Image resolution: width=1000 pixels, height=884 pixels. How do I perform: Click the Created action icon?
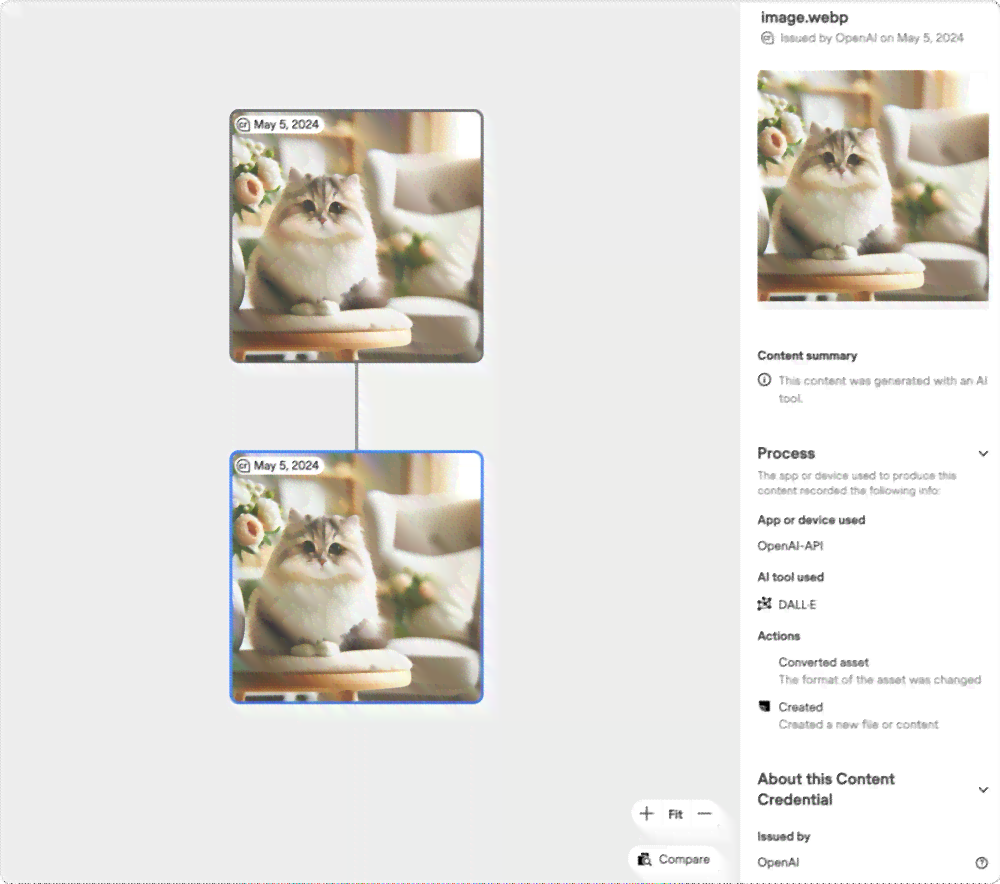coord(764,706)
